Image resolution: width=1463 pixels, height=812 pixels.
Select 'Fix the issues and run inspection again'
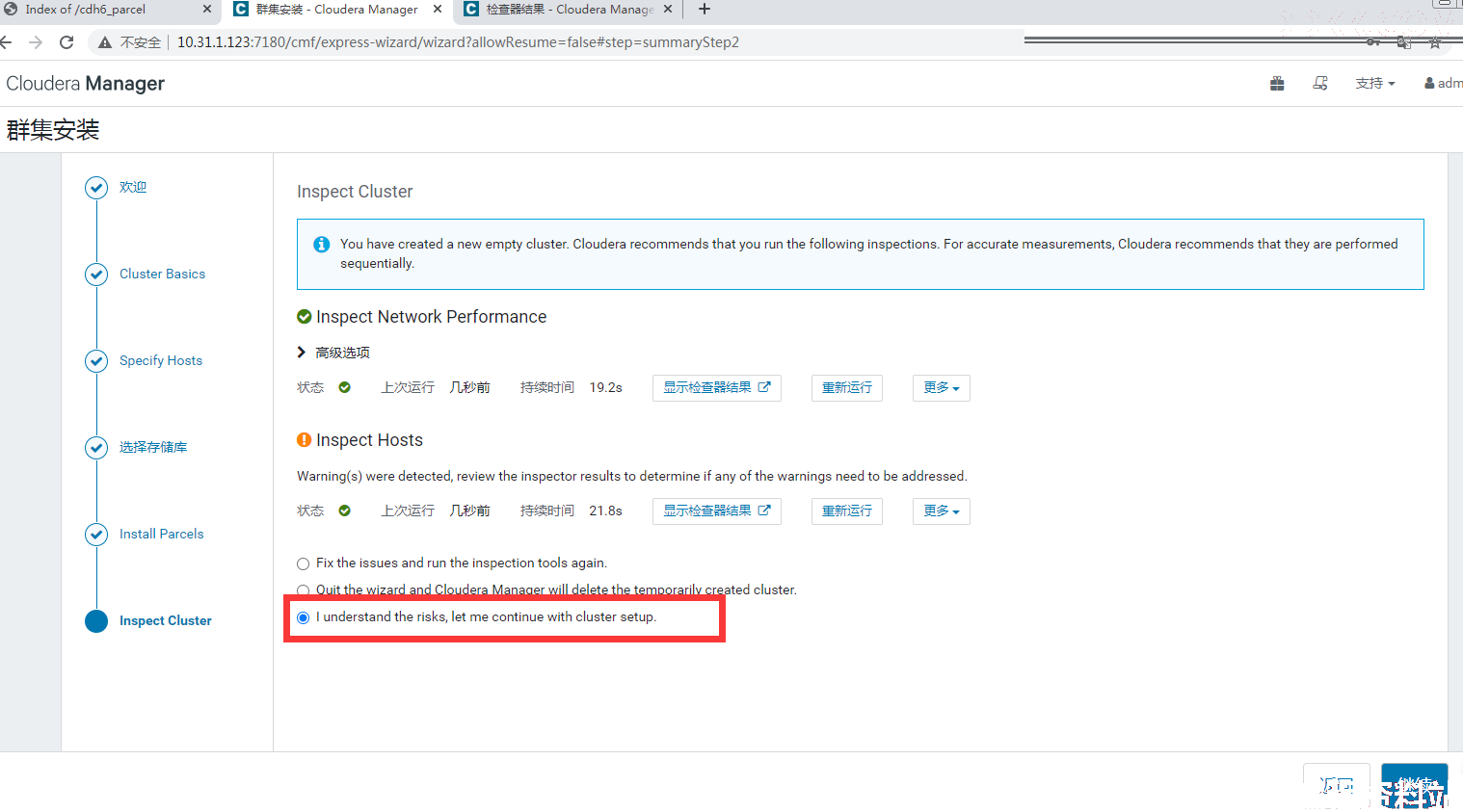pos(304,563)
